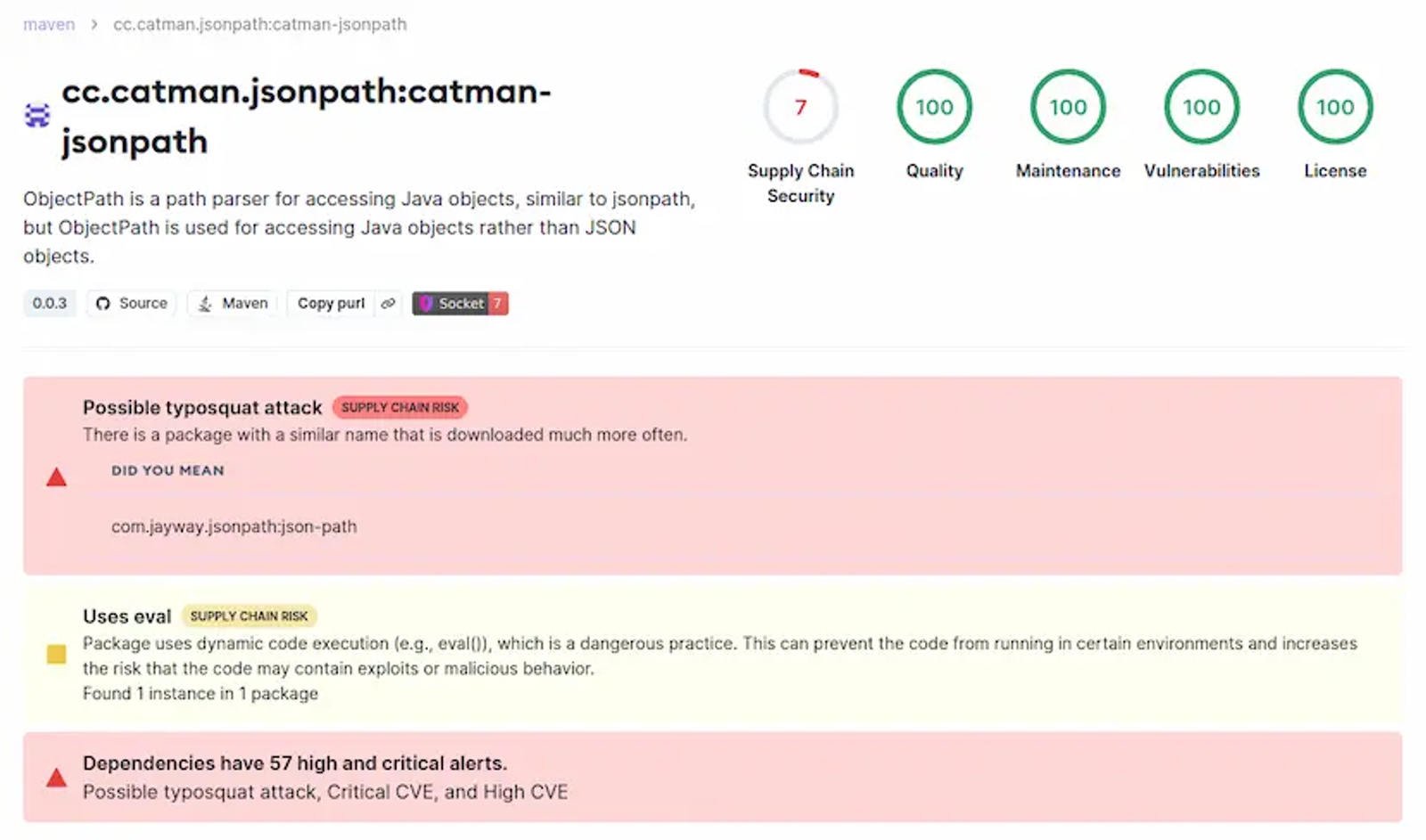
Task: Click the Maven Java icon
Action: pyautogui.click(x=205, y=304)
